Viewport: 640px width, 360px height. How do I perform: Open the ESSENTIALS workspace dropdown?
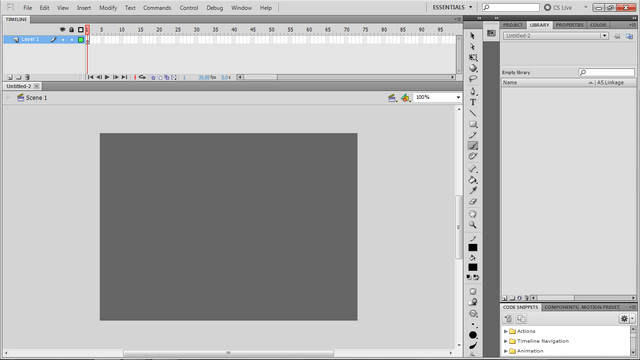[452, 7]
